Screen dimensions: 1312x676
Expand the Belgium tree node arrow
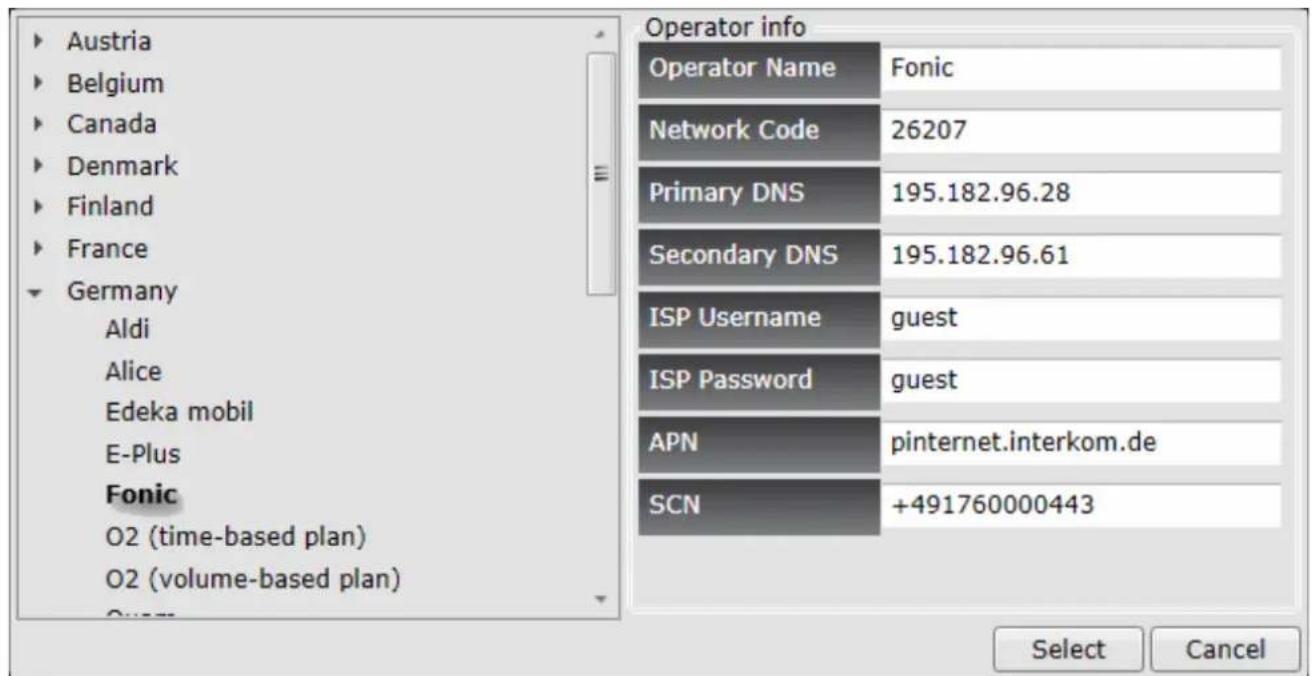point(40,85)
